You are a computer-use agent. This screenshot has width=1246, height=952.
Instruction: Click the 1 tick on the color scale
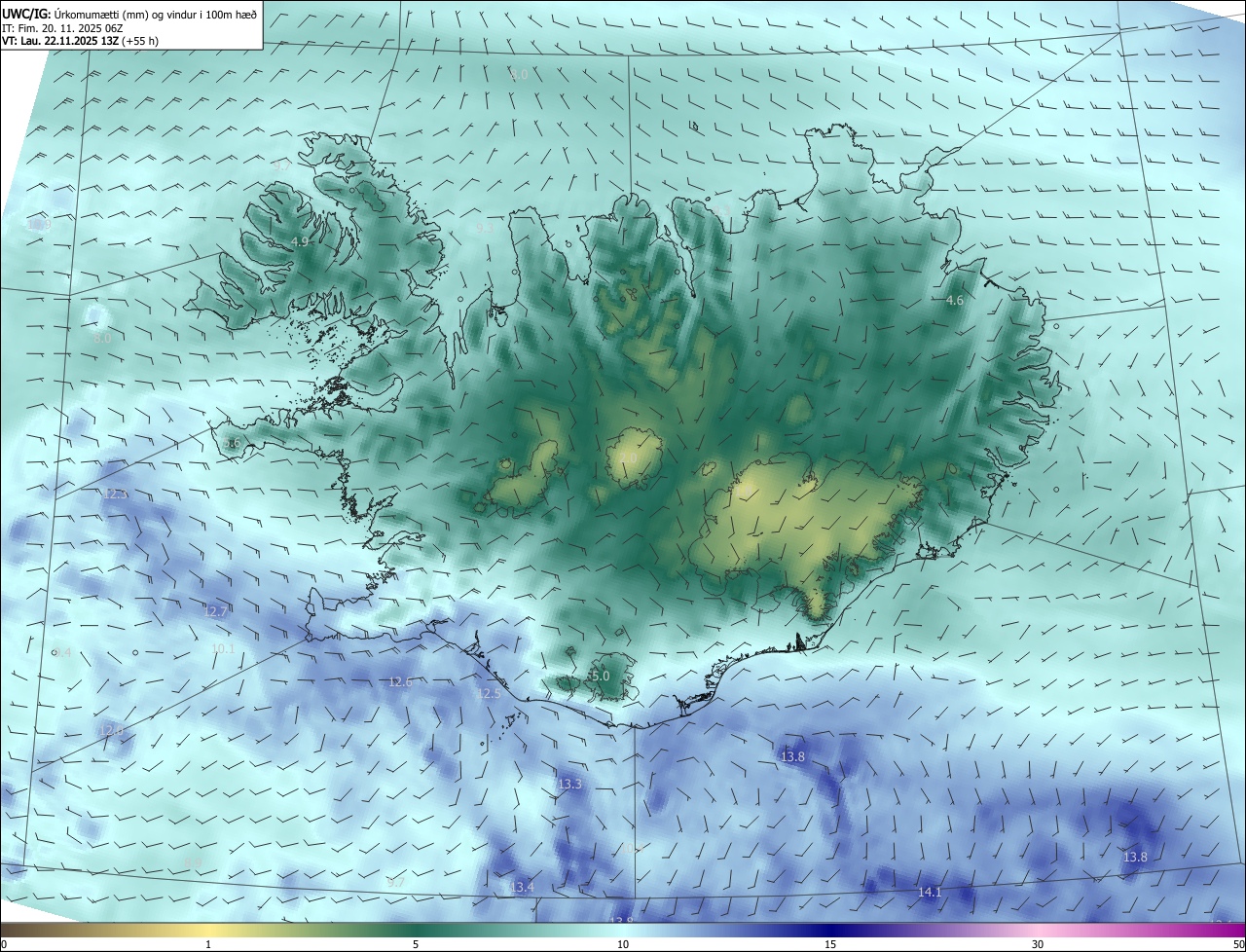click(208, 944)
